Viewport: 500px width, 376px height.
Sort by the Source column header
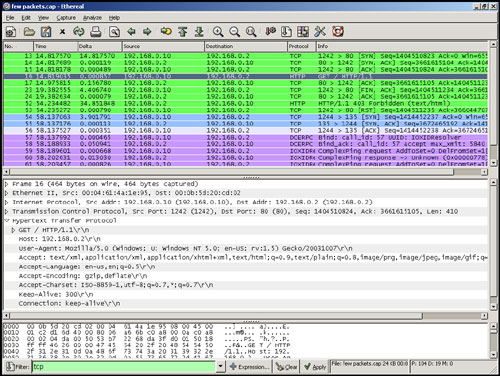pyautogui.click(x=163, y=46)
